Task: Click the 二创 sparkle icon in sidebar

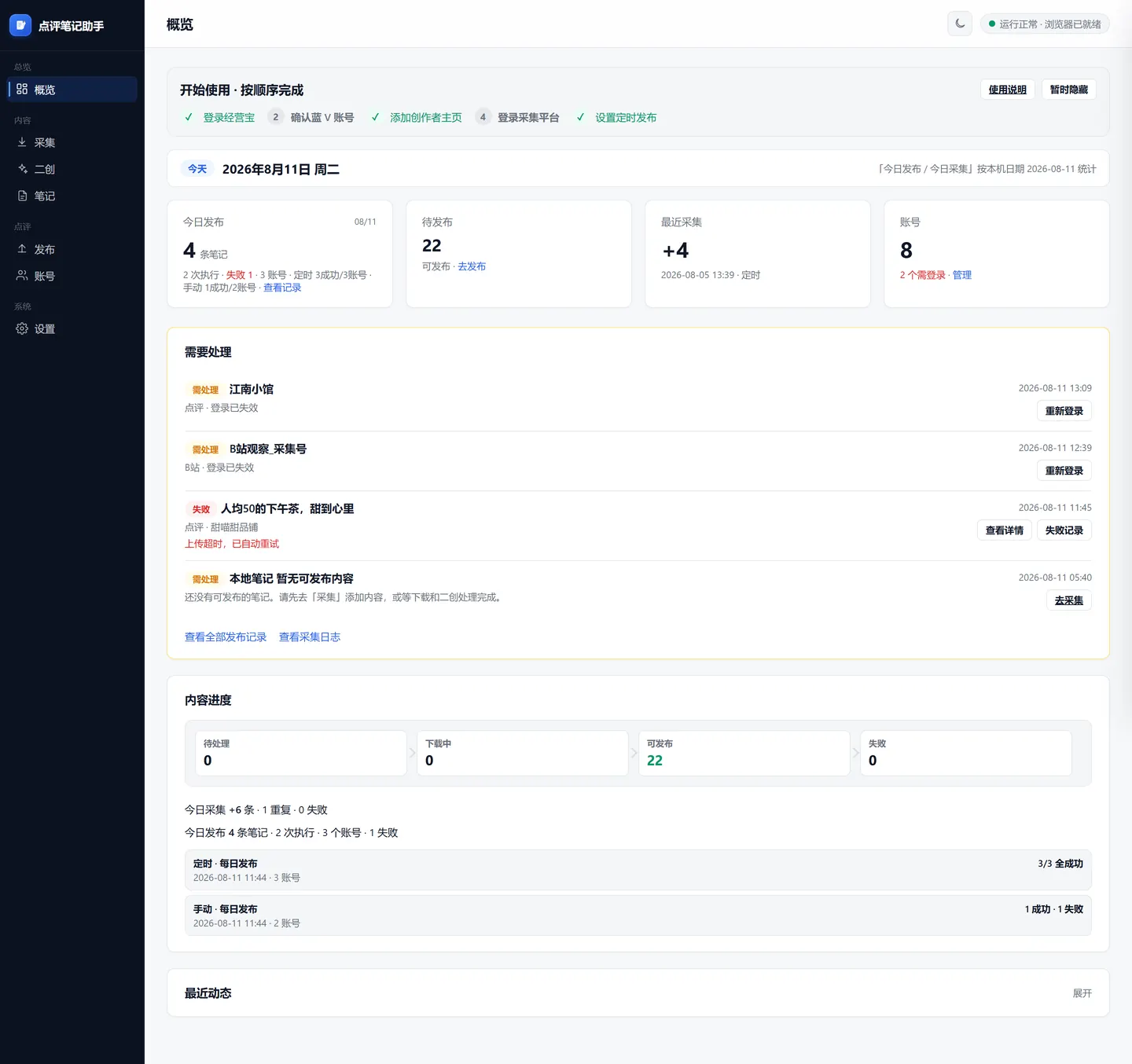Action: click(x=22, y=169)
